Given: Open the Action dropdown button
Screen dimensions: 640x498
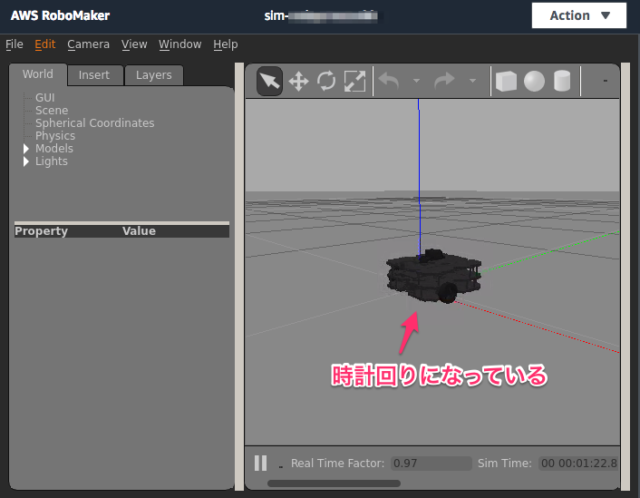Looking at the screenshot, I should pyautogui.click(x=579, y=16).
